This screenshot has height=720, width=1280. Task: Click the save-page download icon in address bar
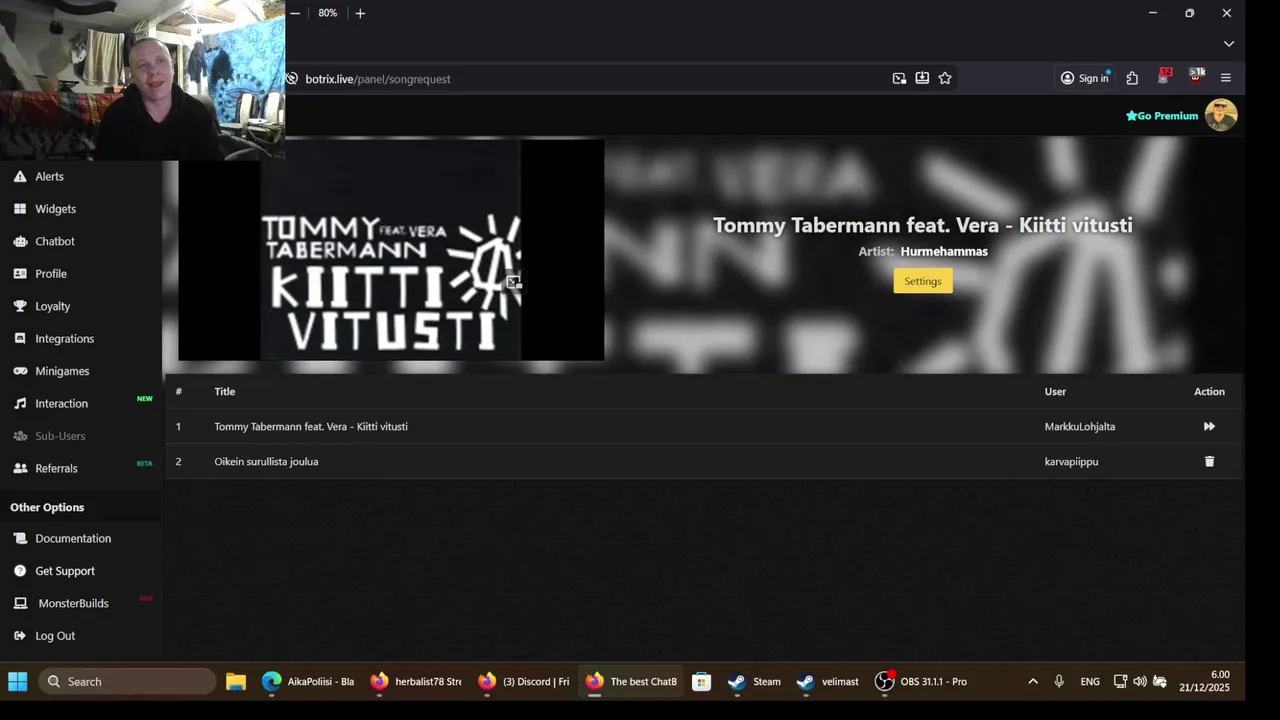(922, 78)
